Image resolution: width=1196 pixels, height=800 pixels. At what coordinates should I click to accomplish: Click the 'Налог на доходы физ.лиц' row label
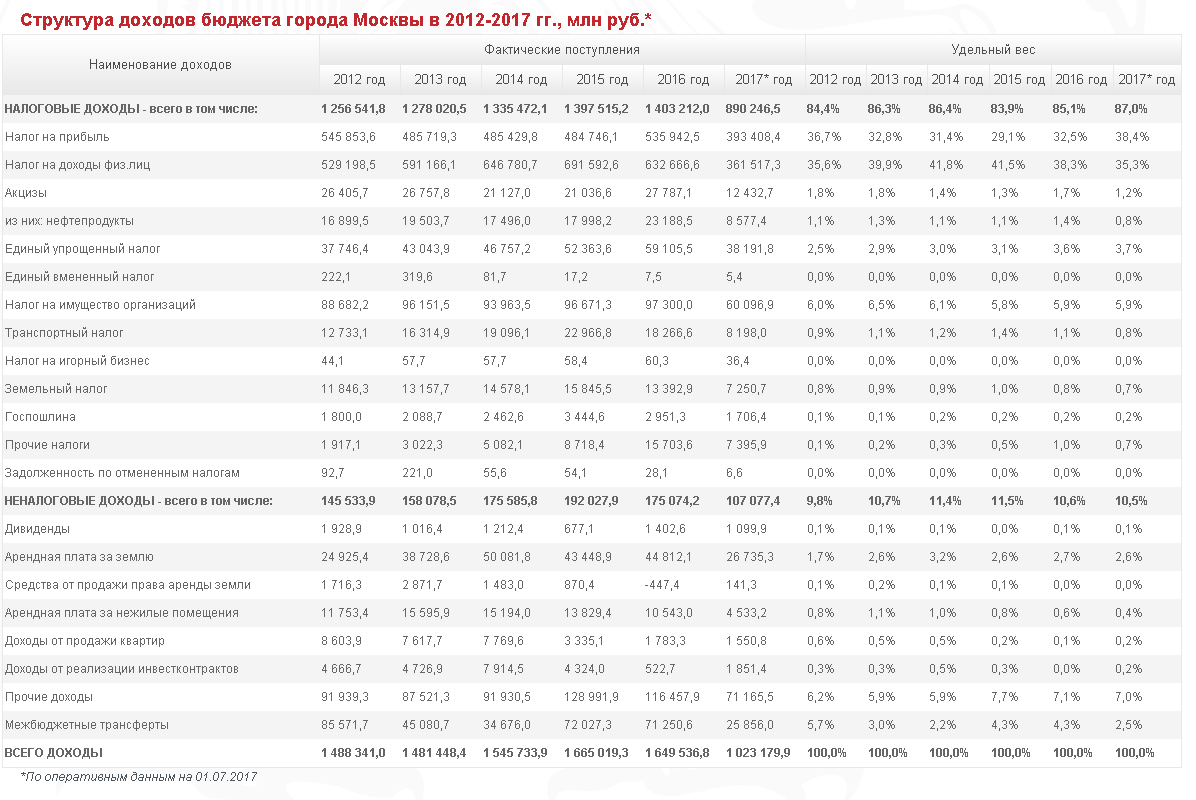(77, 165)
